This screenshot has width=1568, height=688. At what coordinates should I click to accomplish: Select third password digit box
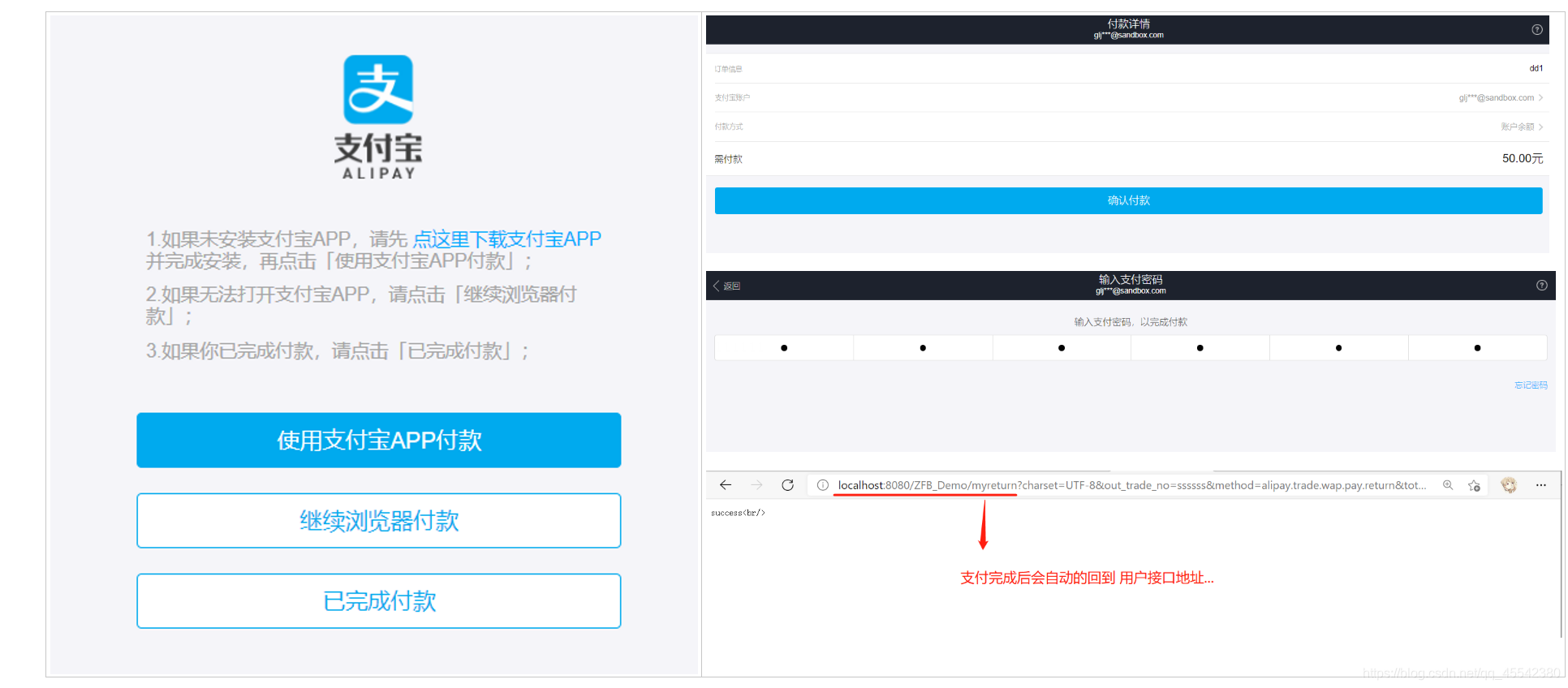tap(1062, 348)
